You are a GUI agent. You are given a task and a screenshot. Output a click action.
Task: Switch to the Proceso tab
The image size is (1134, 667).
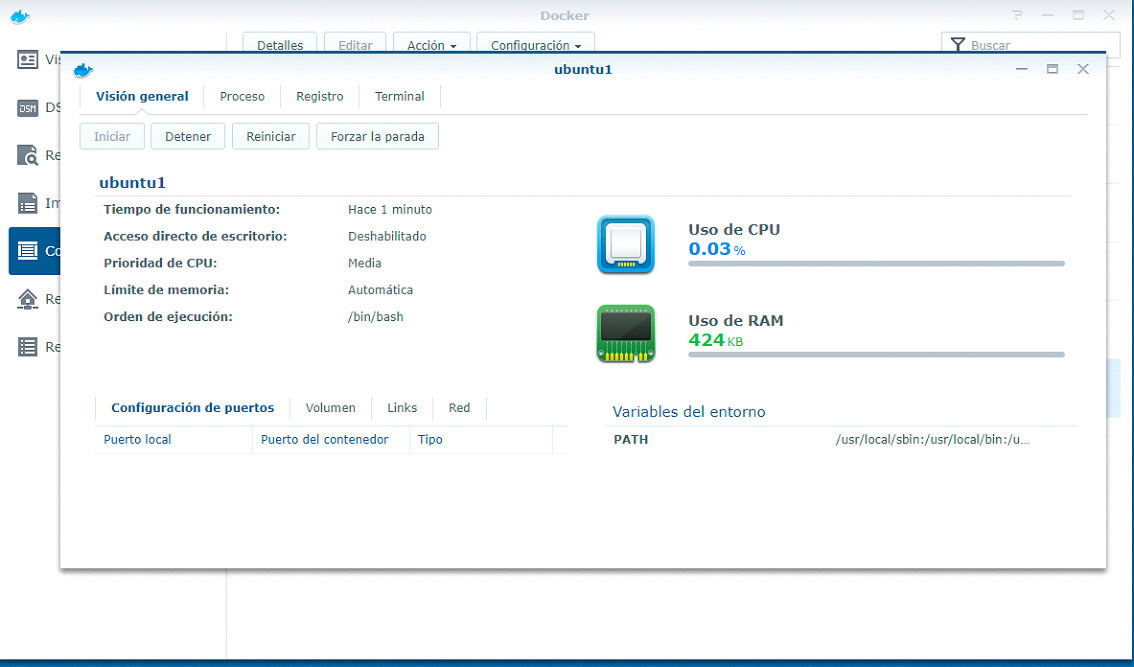pyautogui.click(x=242, y=96)
